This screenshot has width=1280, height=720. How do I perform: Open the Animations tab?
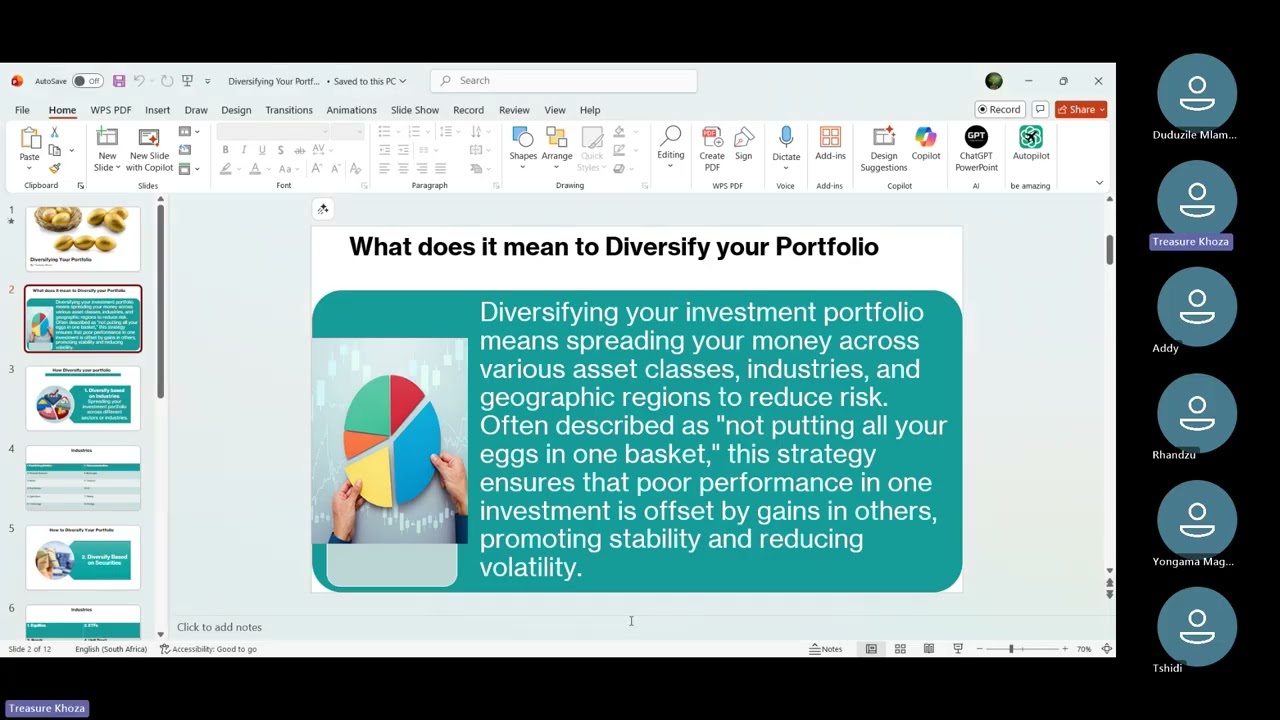coord(351,110)
